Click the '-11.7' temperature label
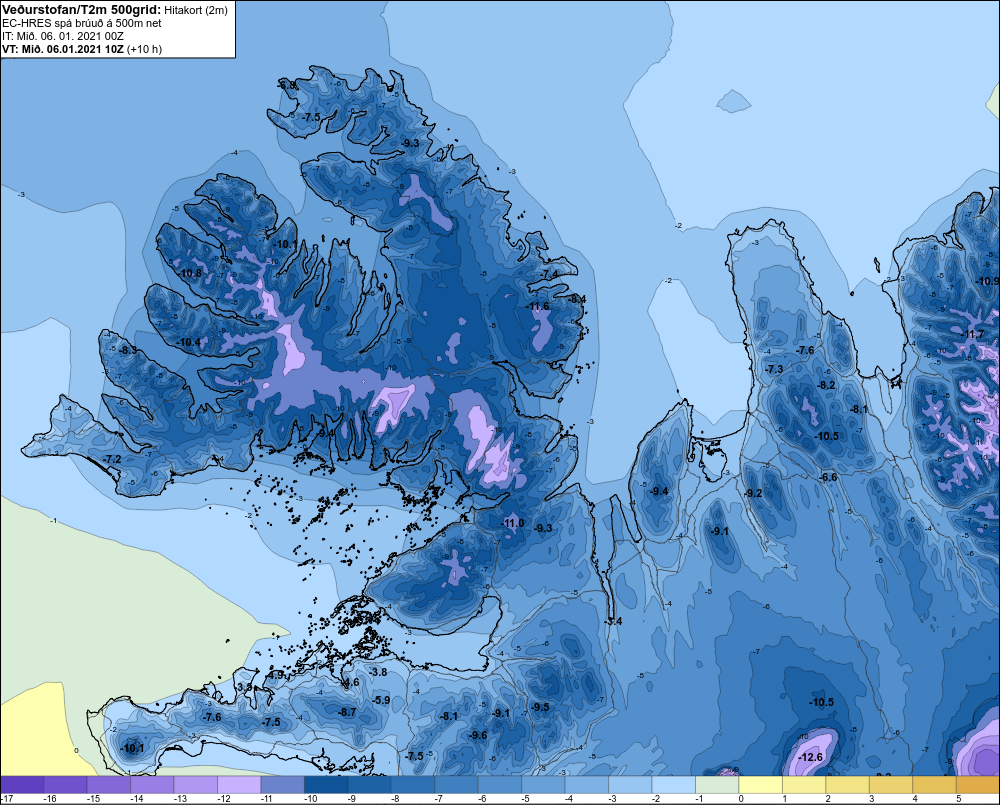The height and width of the screenshot is (805, 1000). click(973, 334)
